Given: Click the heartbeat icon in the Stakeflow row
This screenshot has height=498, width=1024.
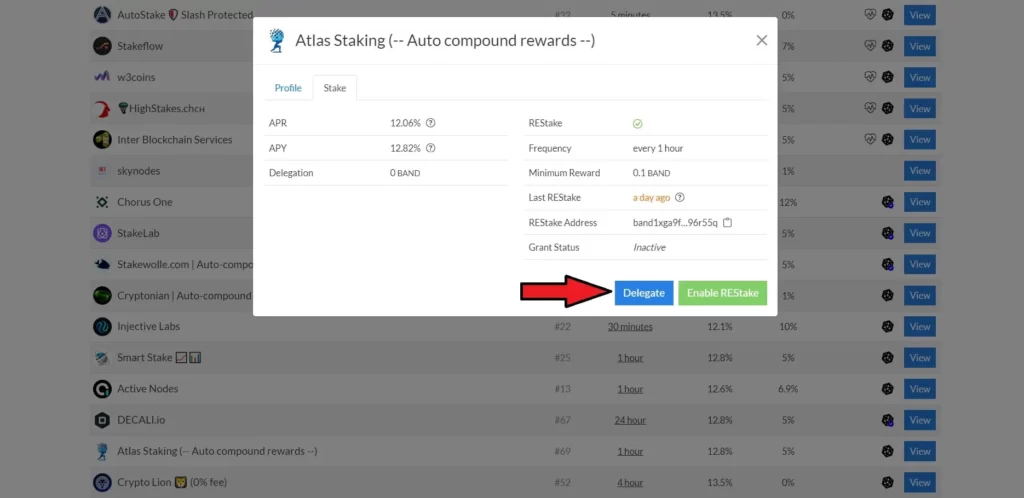Looking at the screenshot, I should (871, 46).
